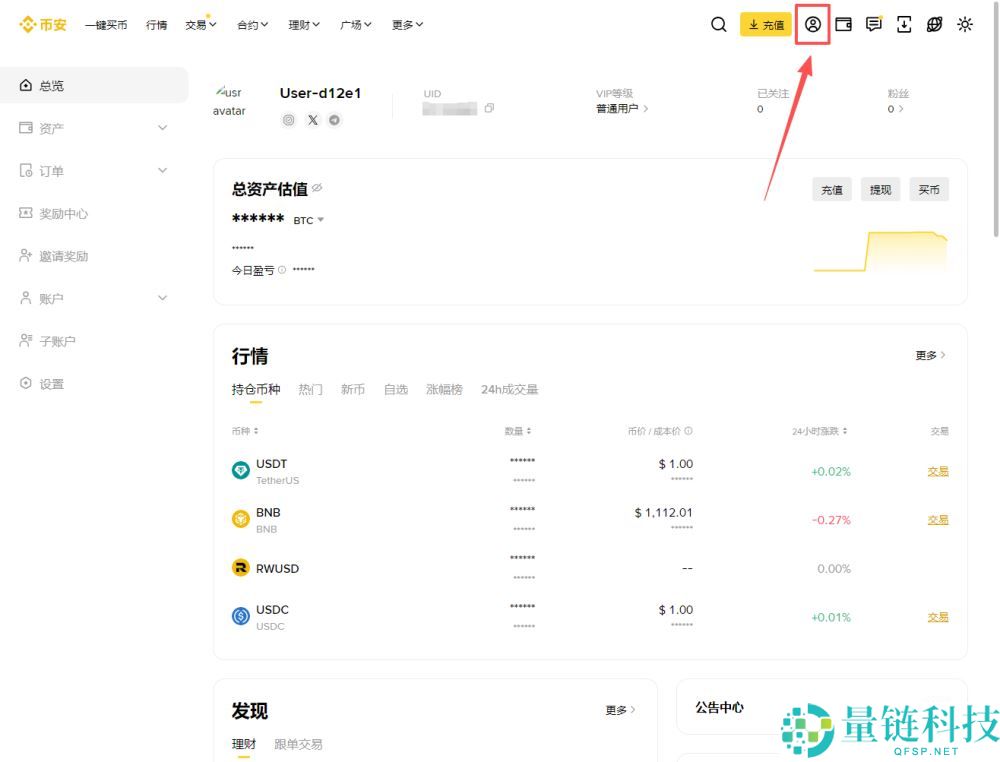
Task: Click the 提现 withdraw button
Action: point(880,190)
